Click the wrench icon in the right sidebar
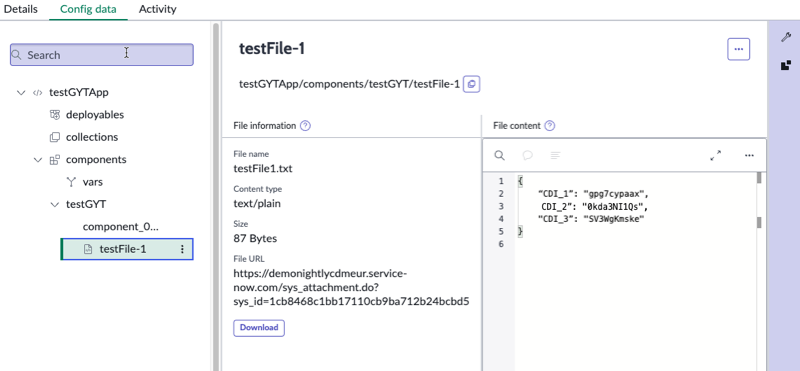 [786, 37]
